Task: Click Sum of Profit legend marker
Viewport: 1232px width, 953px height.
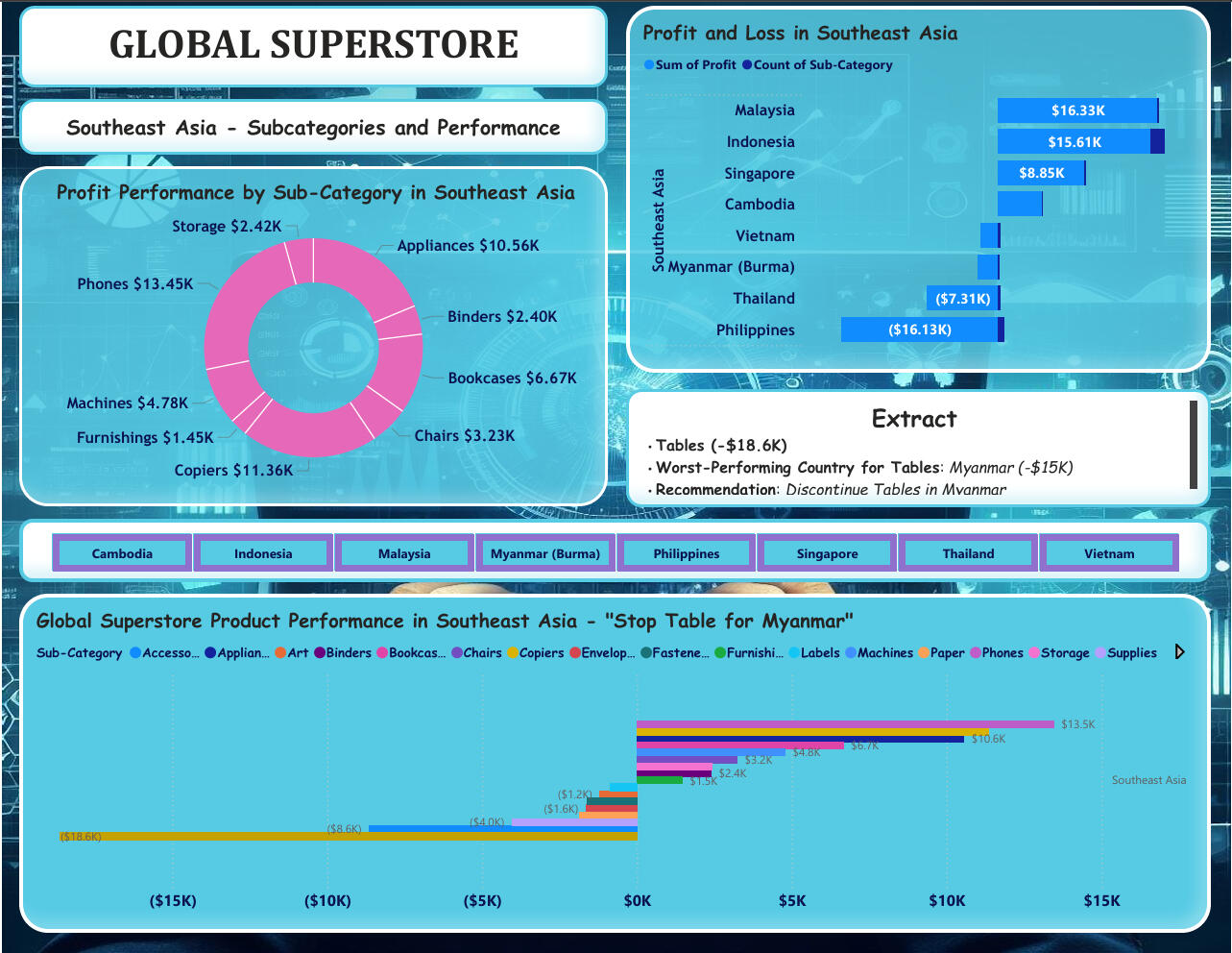Action: tap(649, 65)
